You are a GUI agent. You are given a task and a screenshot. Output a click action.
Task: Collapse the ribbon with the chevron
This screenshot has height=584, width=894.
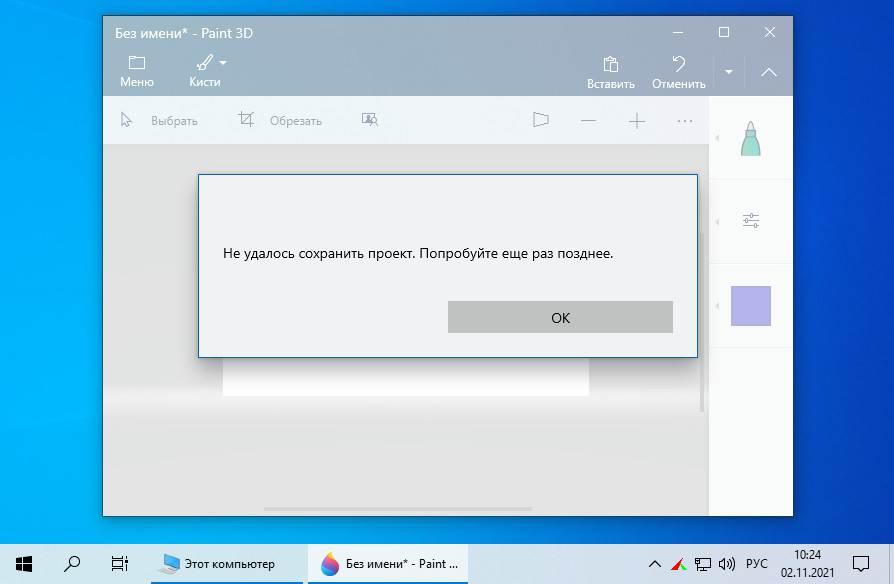coord(769,72)
